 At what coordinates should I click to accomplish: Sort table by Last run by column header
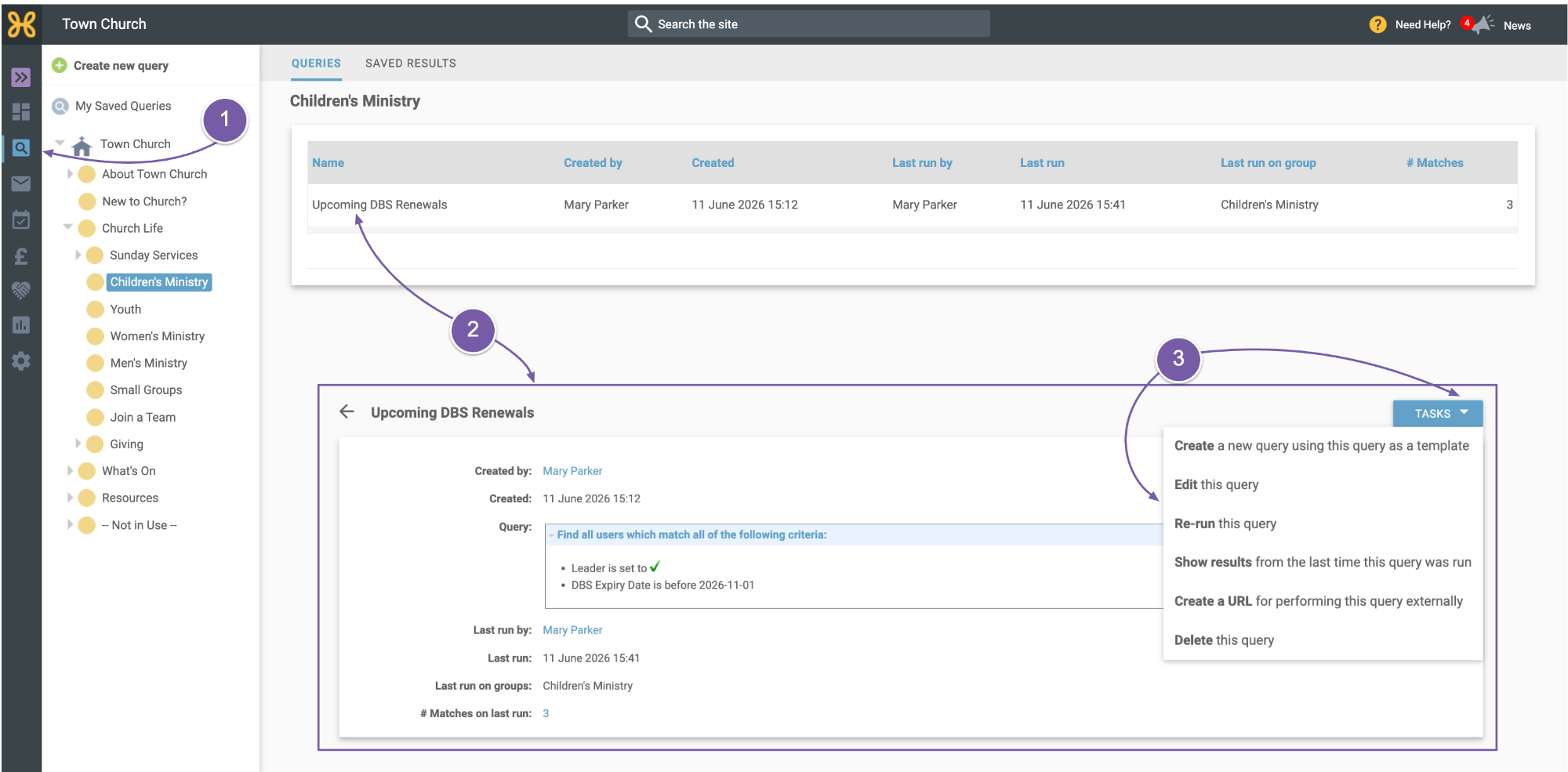(x=922, y=163)
